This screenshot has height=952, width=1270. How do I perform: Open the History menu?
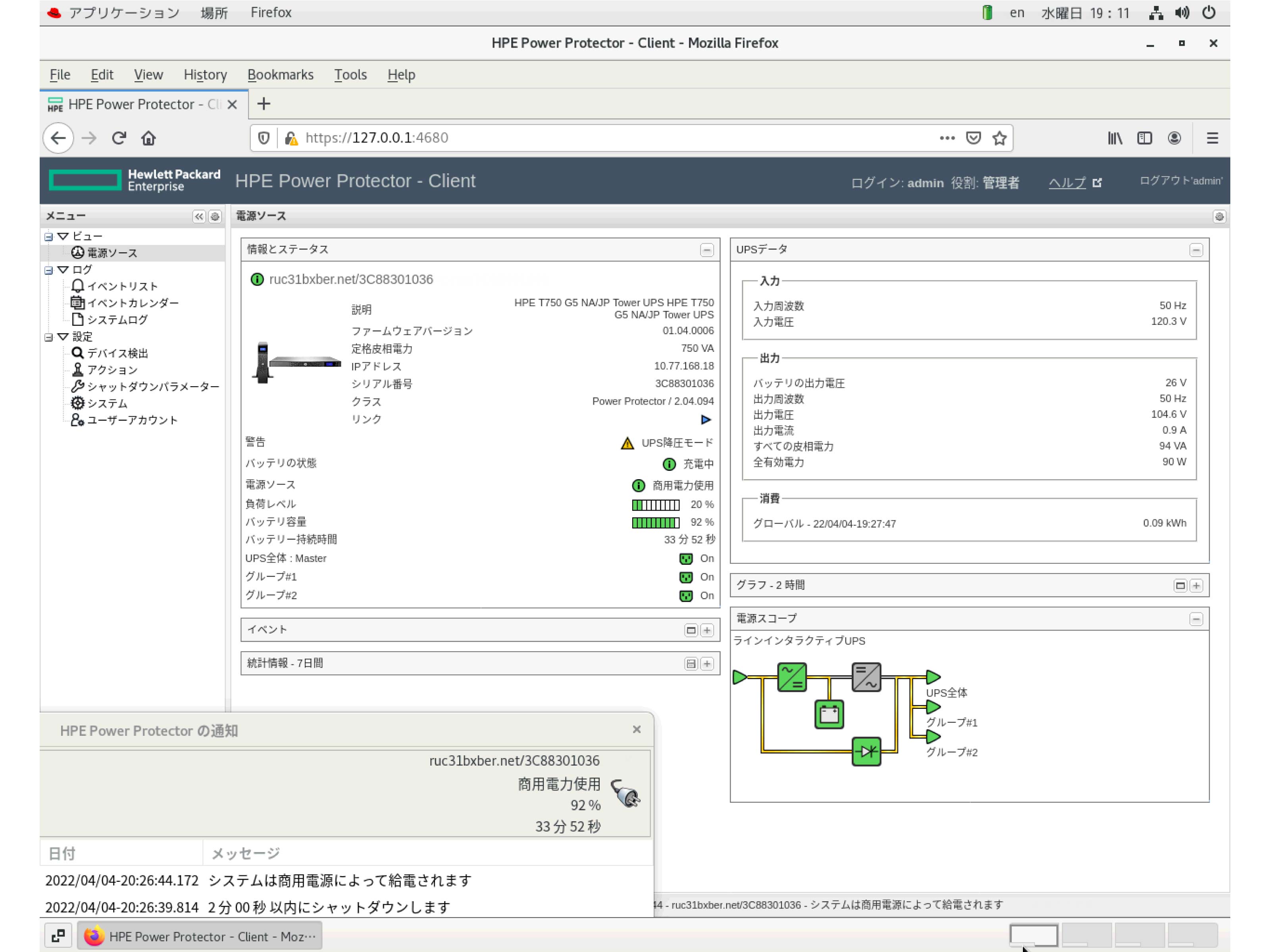pyautogui.click(x=205, y=75)
